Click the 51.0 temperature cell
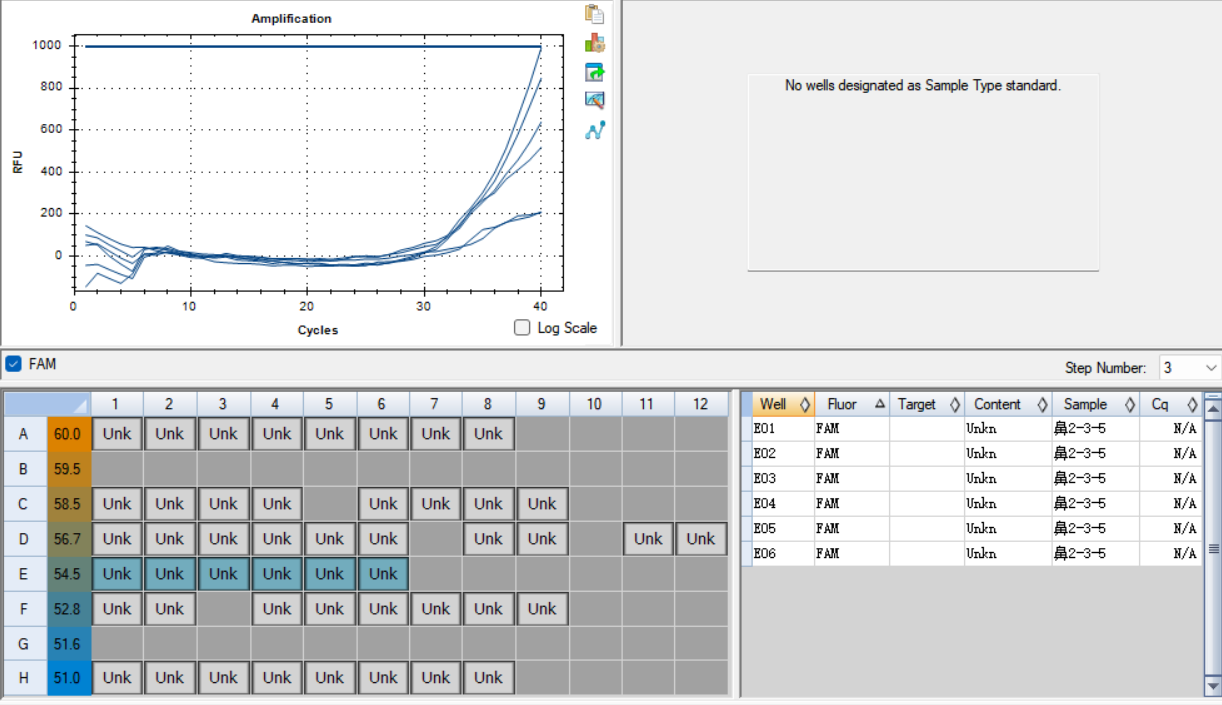1222x705 pixels. 69,678
